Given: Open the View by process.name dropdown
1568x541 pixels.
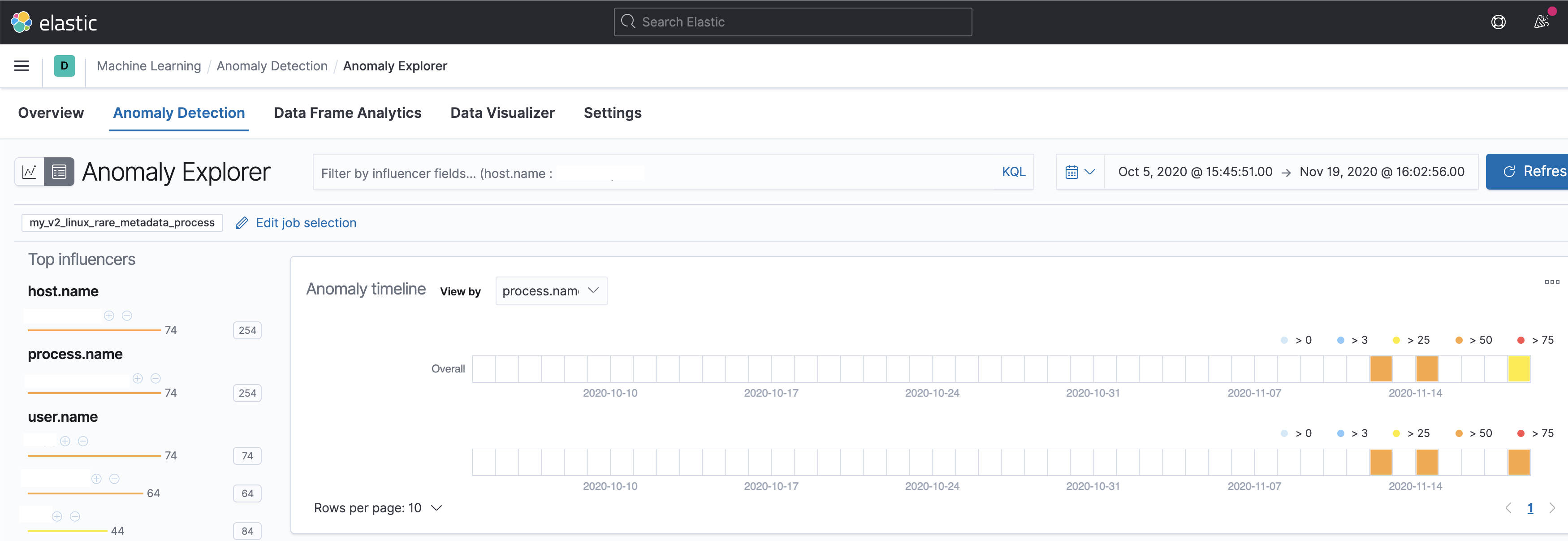Looking at the screenshot, I should tap(551, 291).
